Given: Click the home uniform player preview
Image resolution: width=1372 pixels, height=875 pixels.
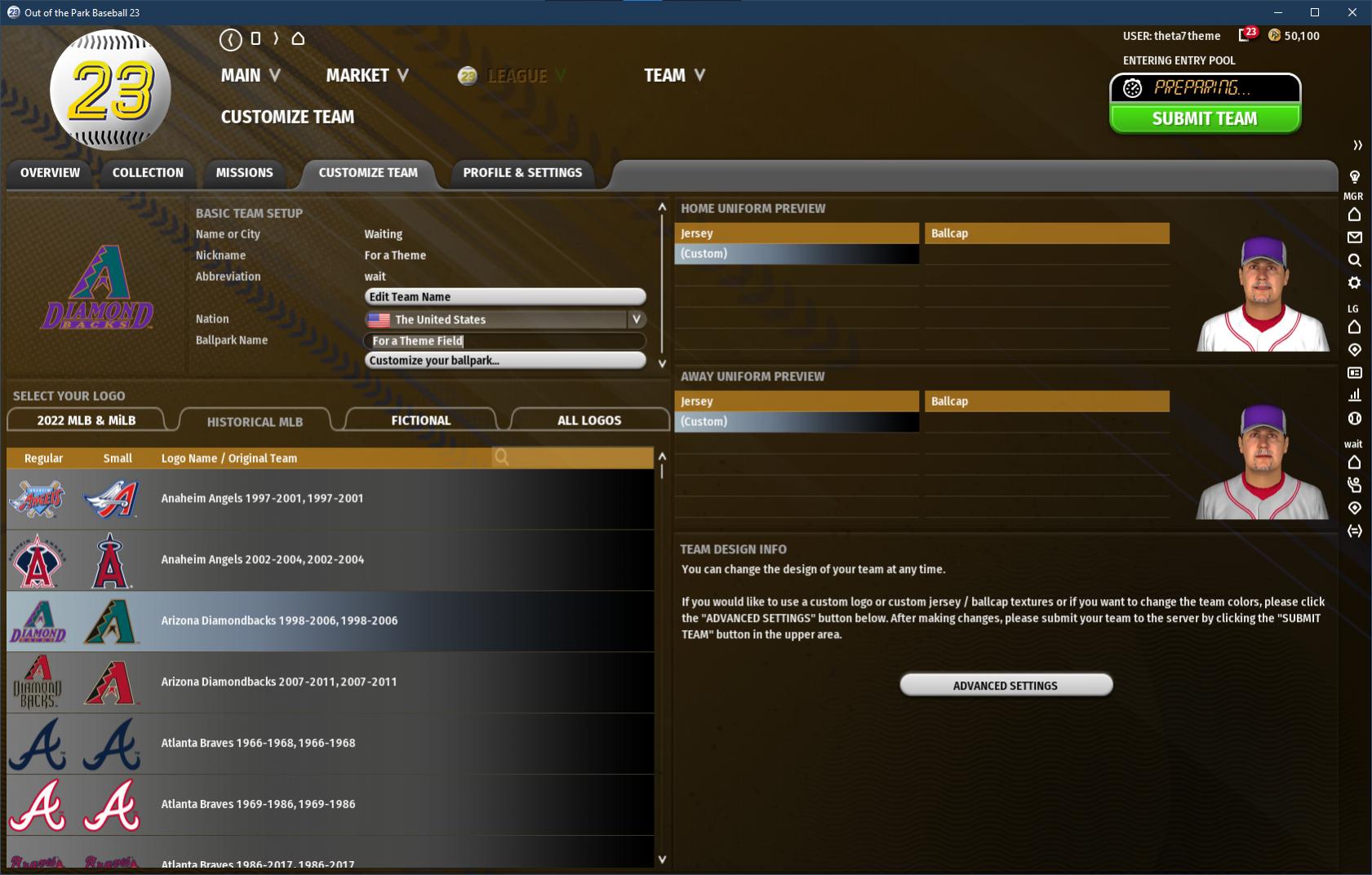Looking at the screenshot, I should click(1263, 294).
